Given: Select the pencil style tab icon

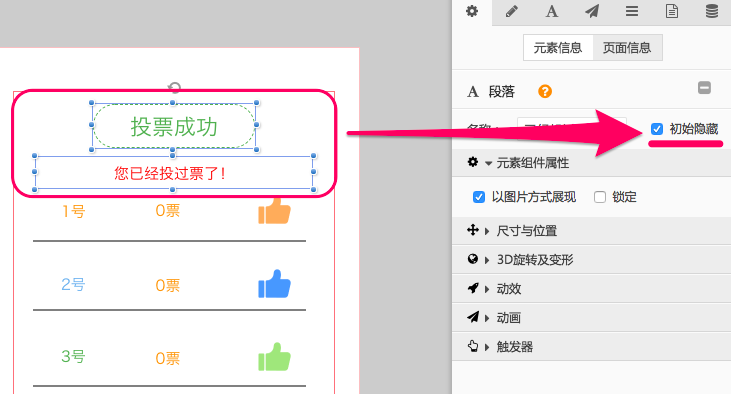Looking at the screenshot, I should [512, 11].
